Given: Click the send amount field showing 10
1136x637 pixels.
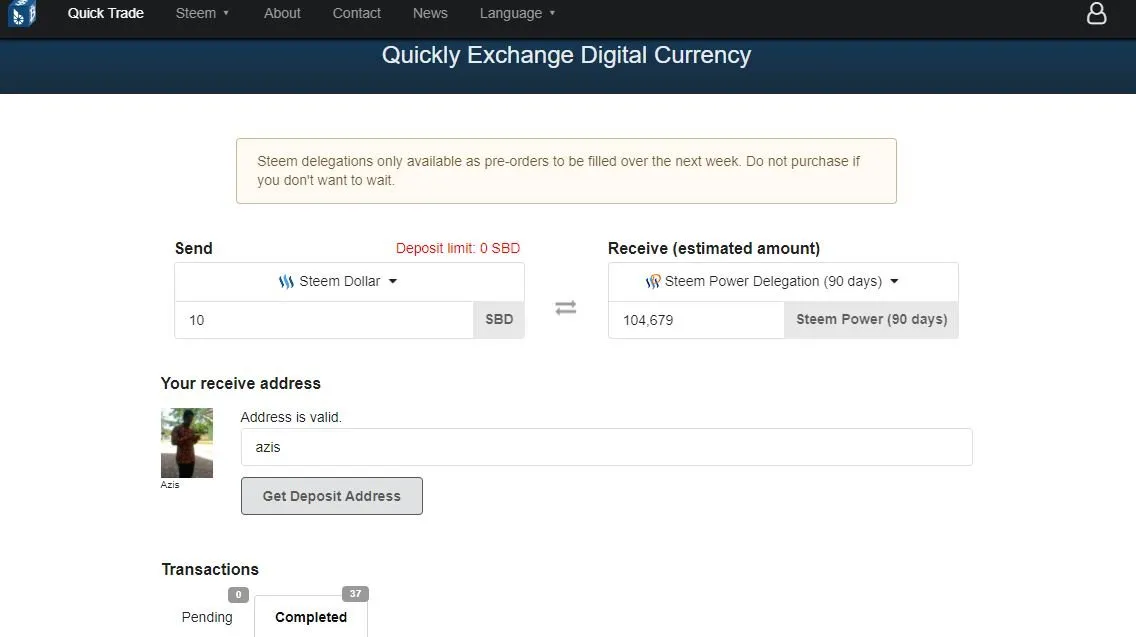Looking at the screenshot, I should [324, 320].
